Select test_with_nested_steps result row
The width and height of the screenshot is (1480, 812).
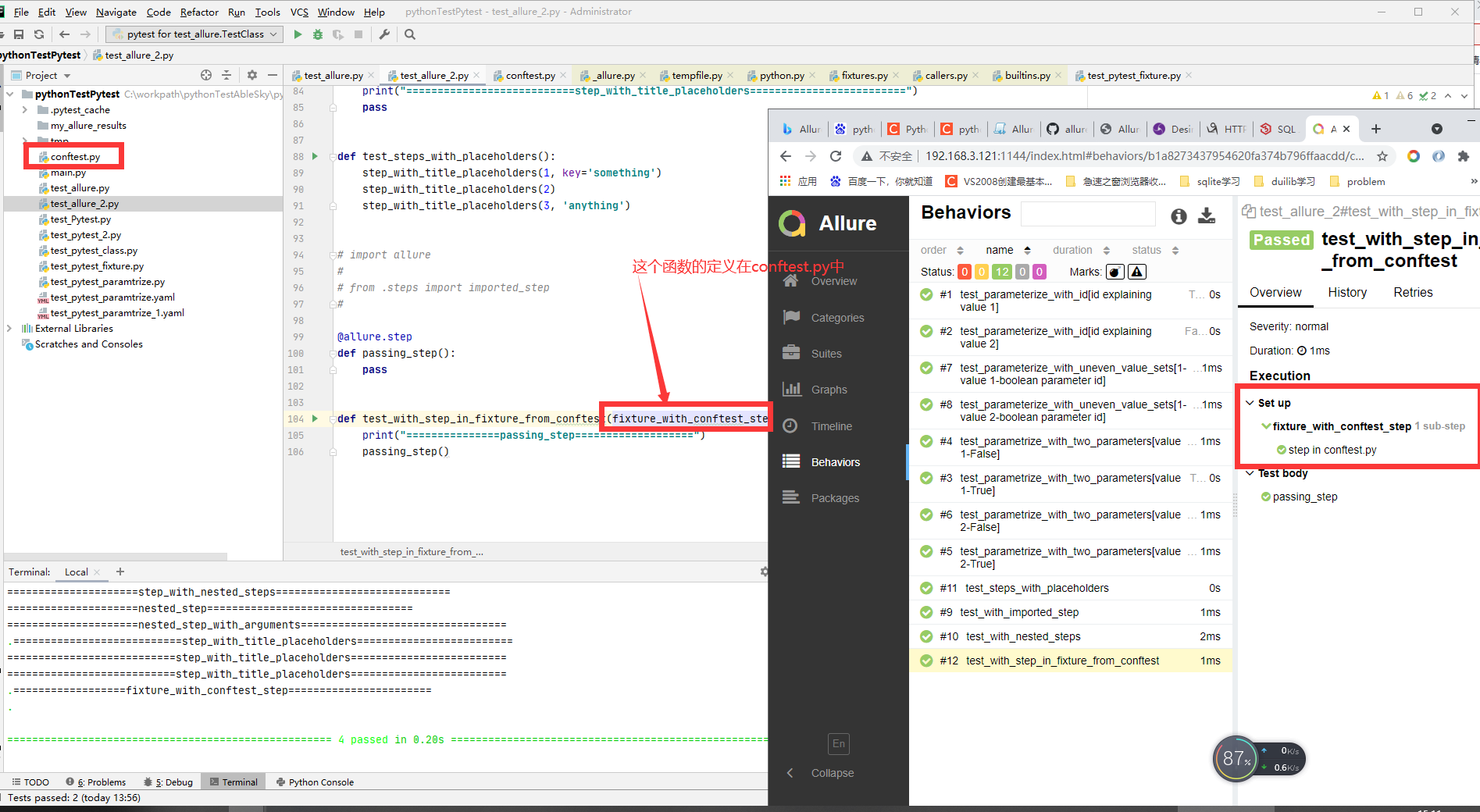[x=1071, y=636]
